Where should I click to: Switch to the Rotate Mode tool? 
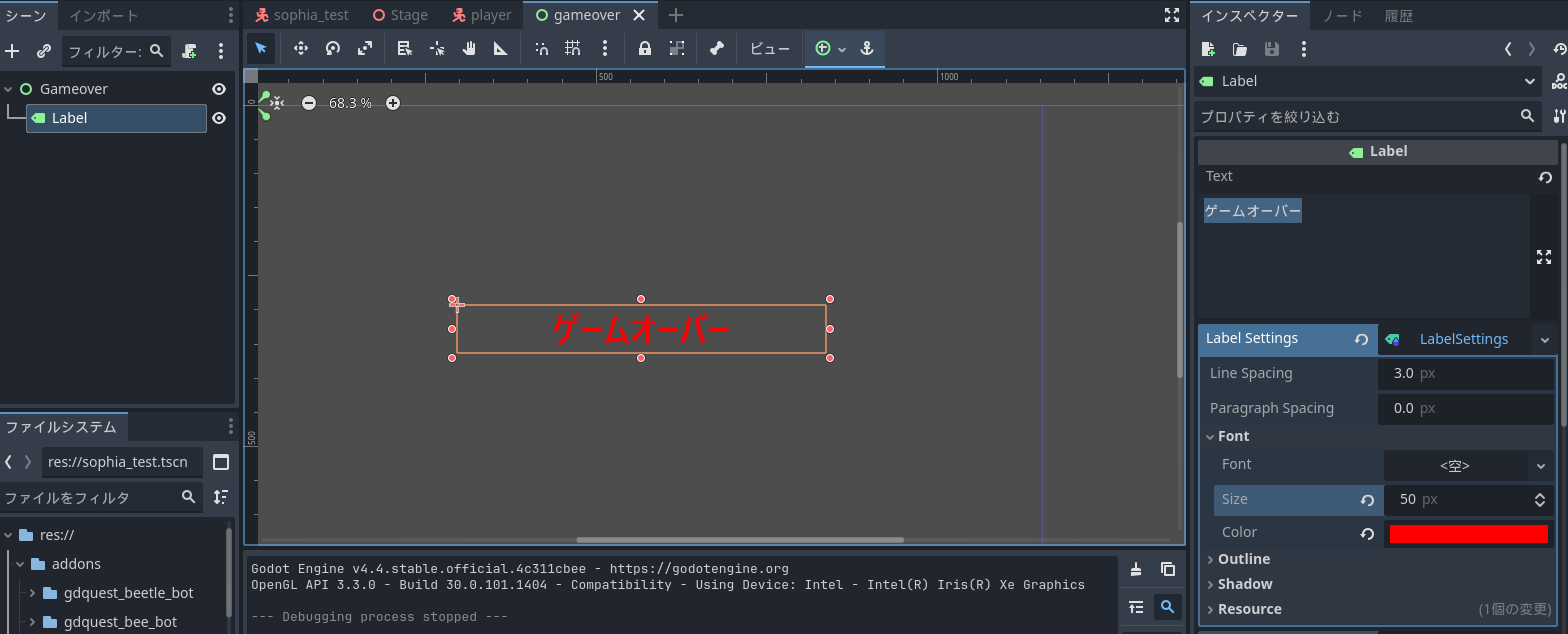[333, 48]
